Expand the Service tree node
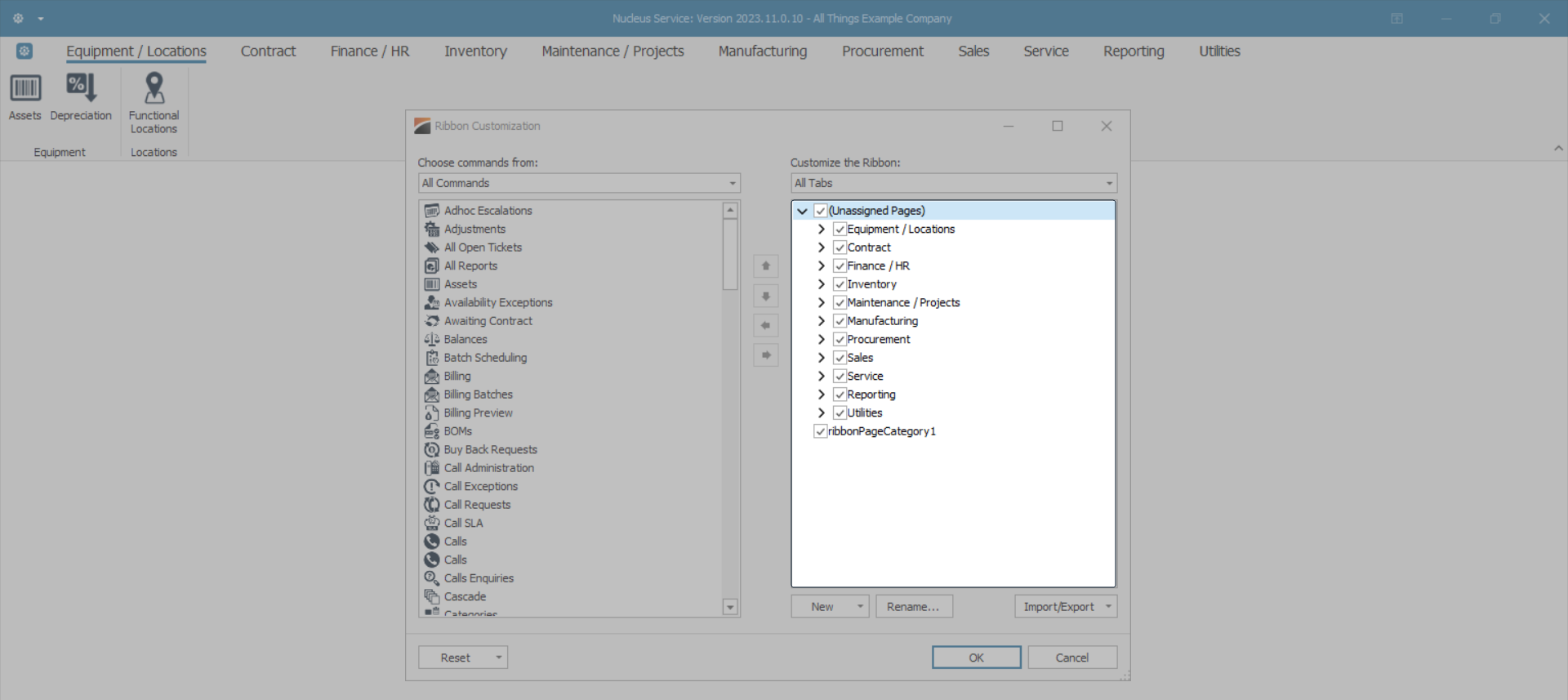 click(x=821, y=377)
